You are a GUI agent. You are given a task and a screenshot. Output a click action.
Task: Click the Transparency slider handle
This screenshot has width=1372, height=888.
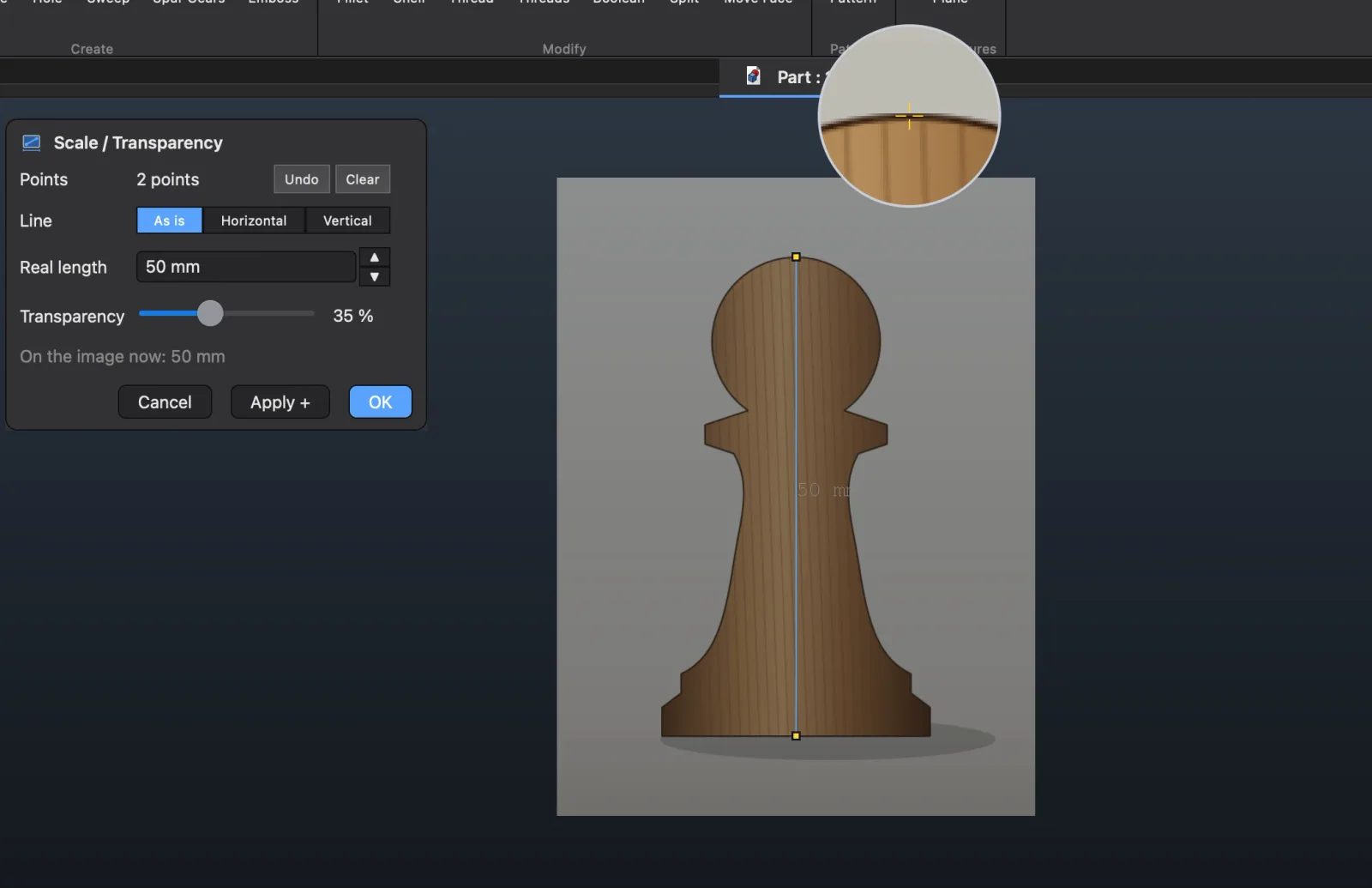pyautogui.click(x=210, y=313)
